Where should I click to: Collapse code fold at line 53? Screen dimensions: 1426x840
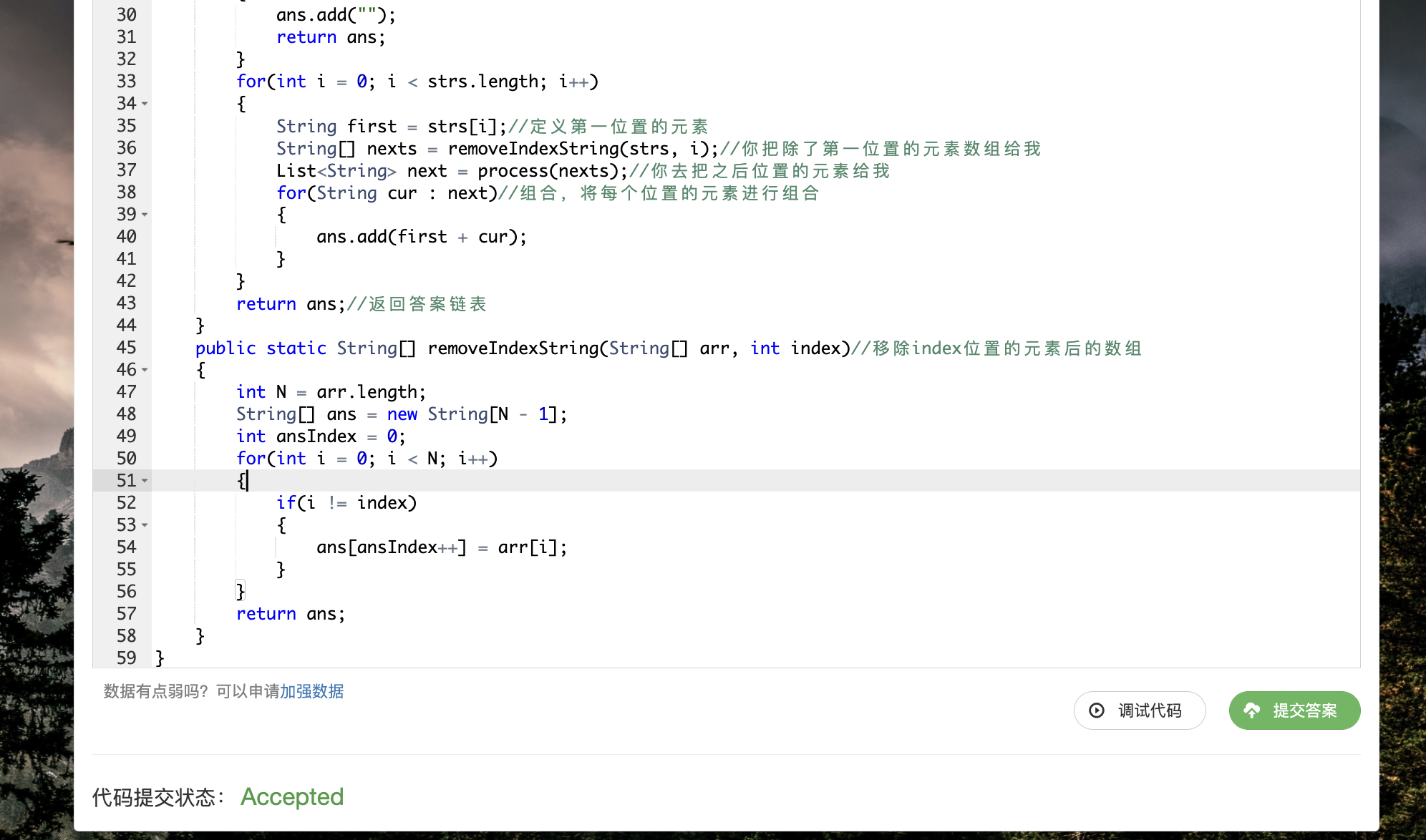tap(145, 525)
